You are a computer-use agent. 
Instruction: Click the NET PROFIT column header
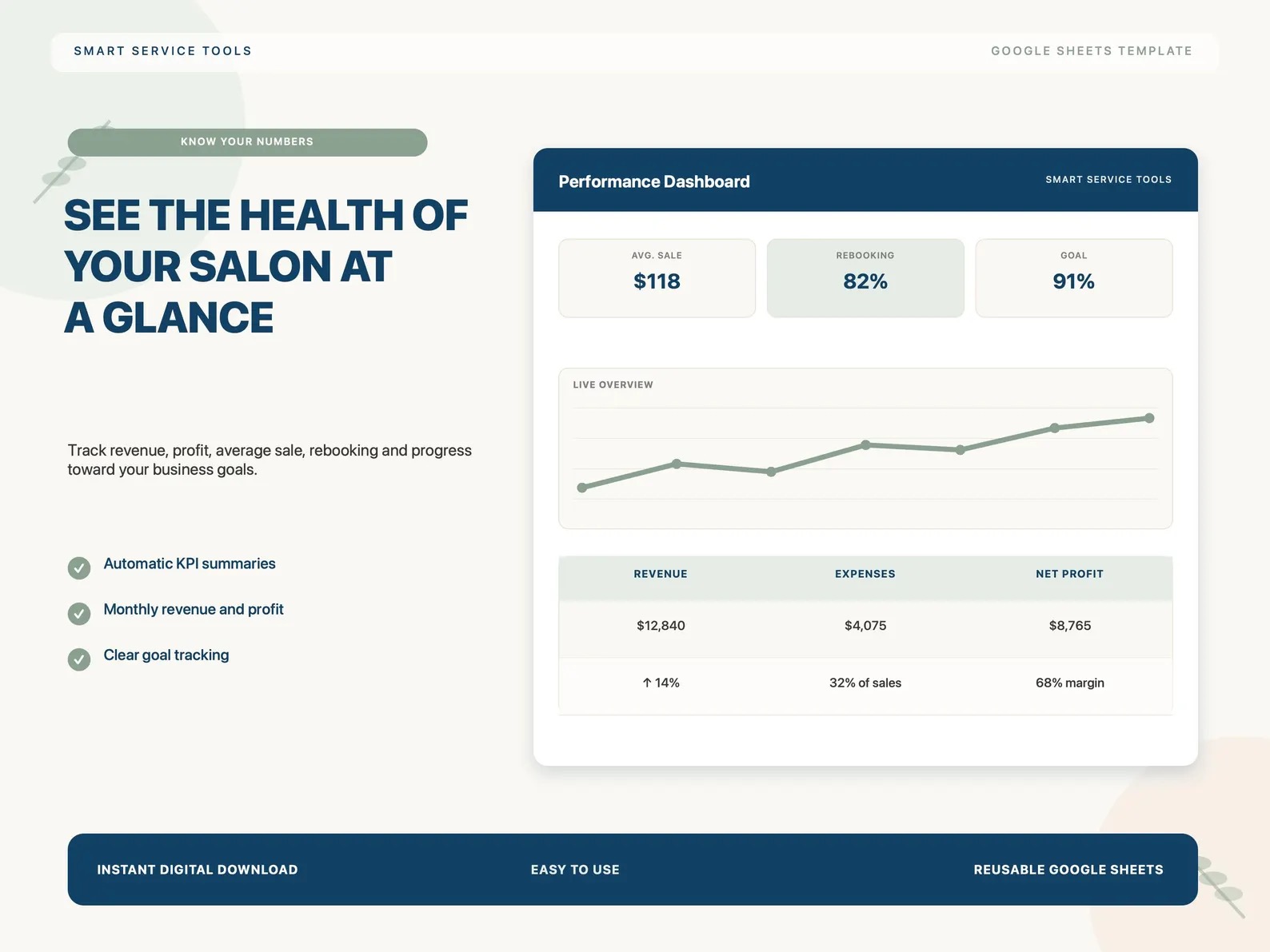tap(1070, 574)
